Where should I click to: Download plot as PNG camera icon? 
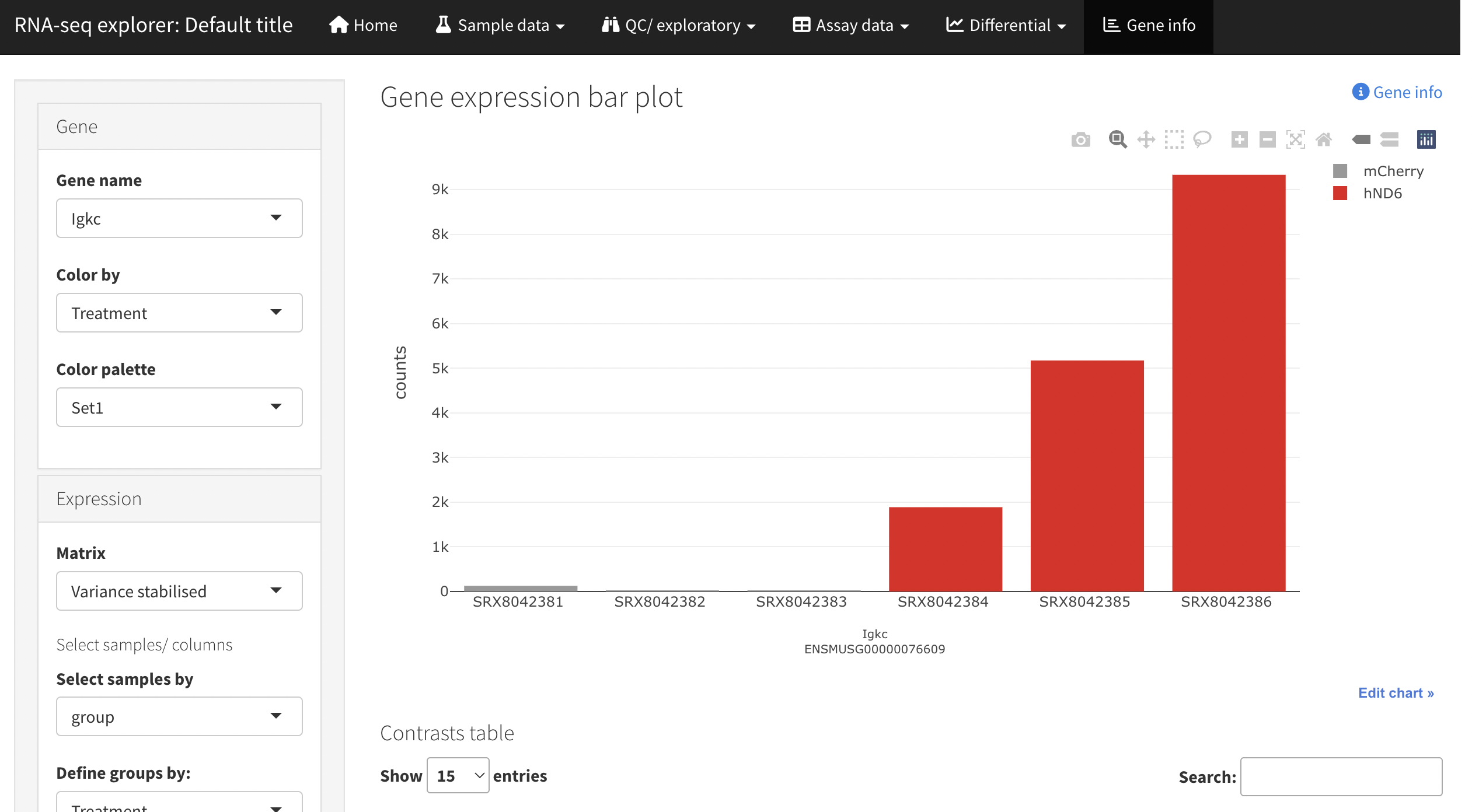click(1080, 140)
